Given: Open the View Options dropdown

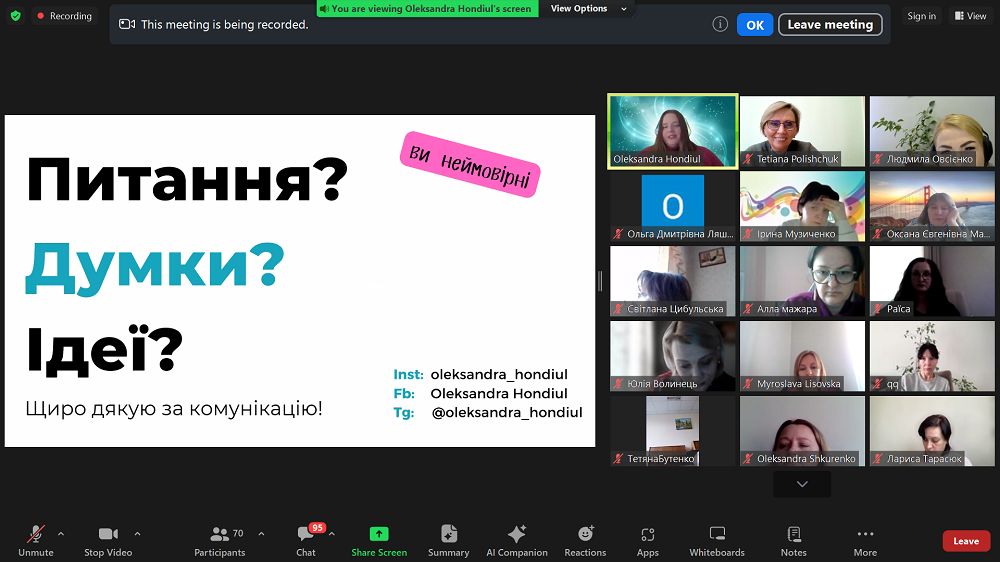Looking at the screenshot, I should pos(589,9).
